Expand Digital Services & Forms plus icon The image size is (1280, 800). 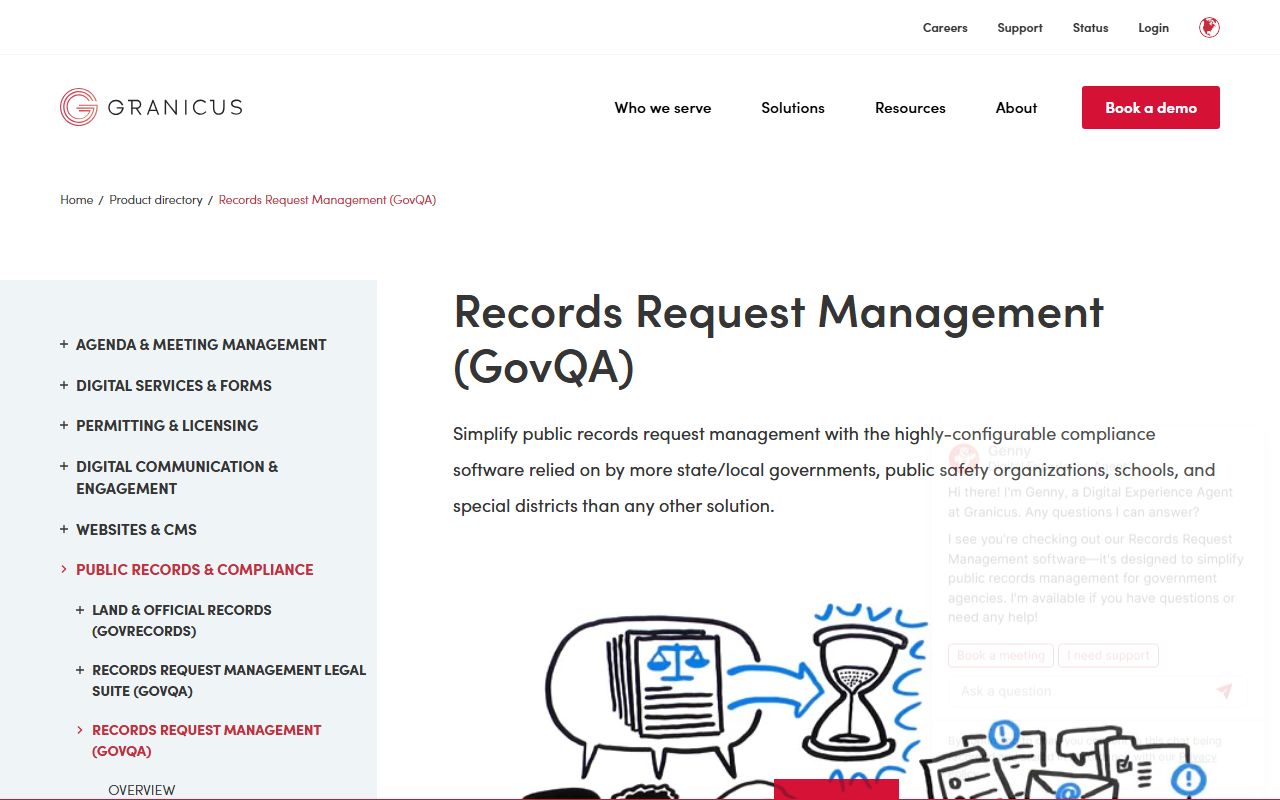[x=64, y=385]
